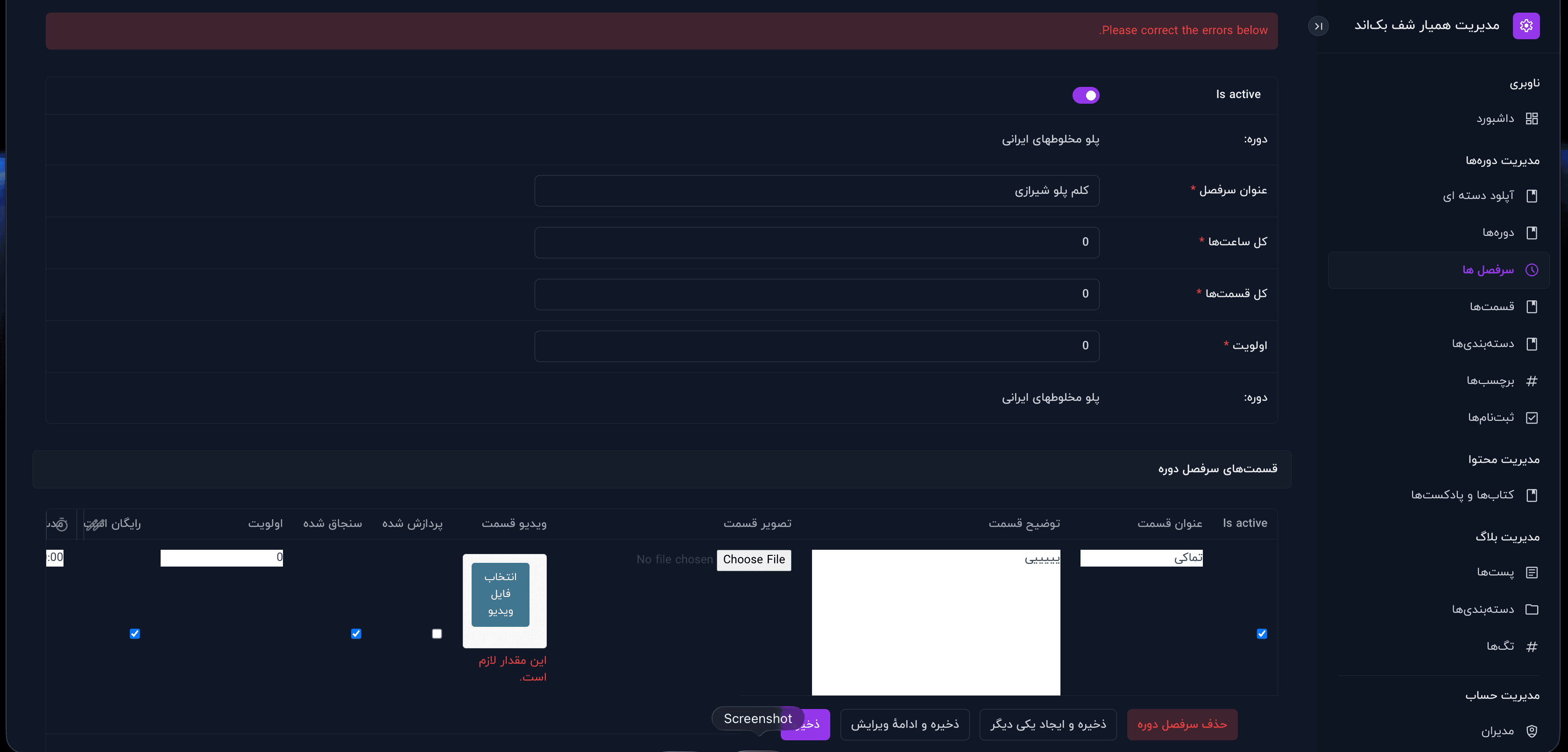Collapse the sidebar with arrow button

tap(1318, 26)
